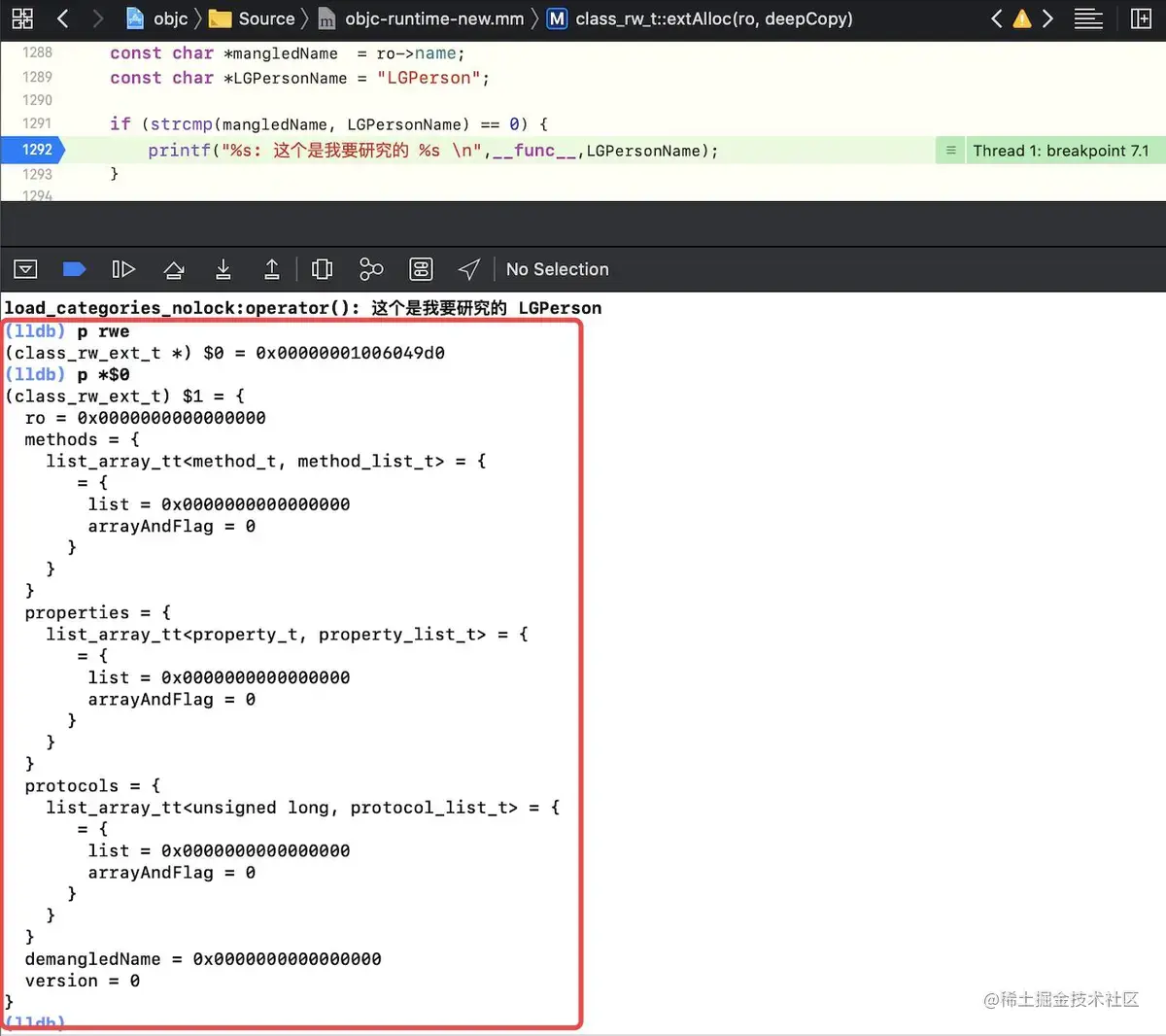Hide the debug area
This screenshot has height=1036, width=1166.
click(25, 269)
